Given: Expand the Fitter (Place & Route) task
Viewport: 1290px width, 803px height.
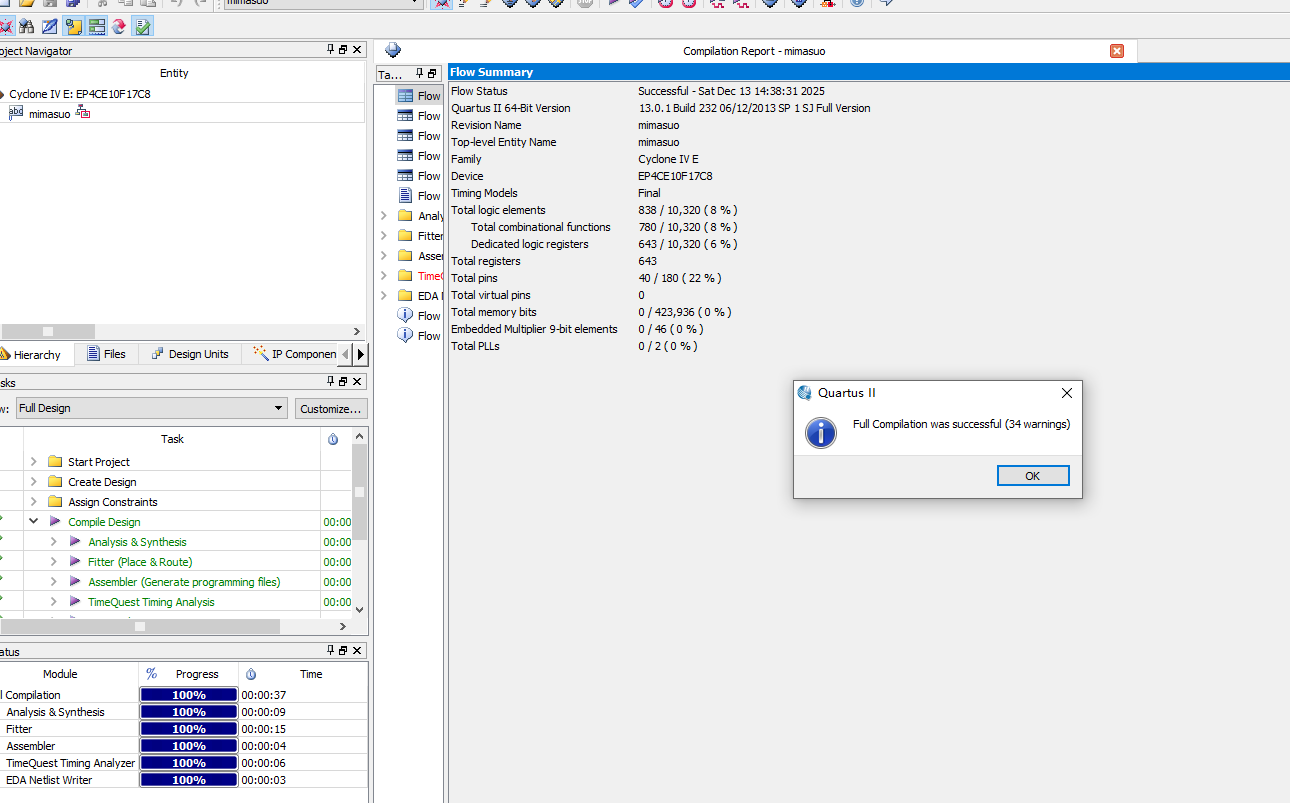Looking at the screenshot, I should coord(53,562).
